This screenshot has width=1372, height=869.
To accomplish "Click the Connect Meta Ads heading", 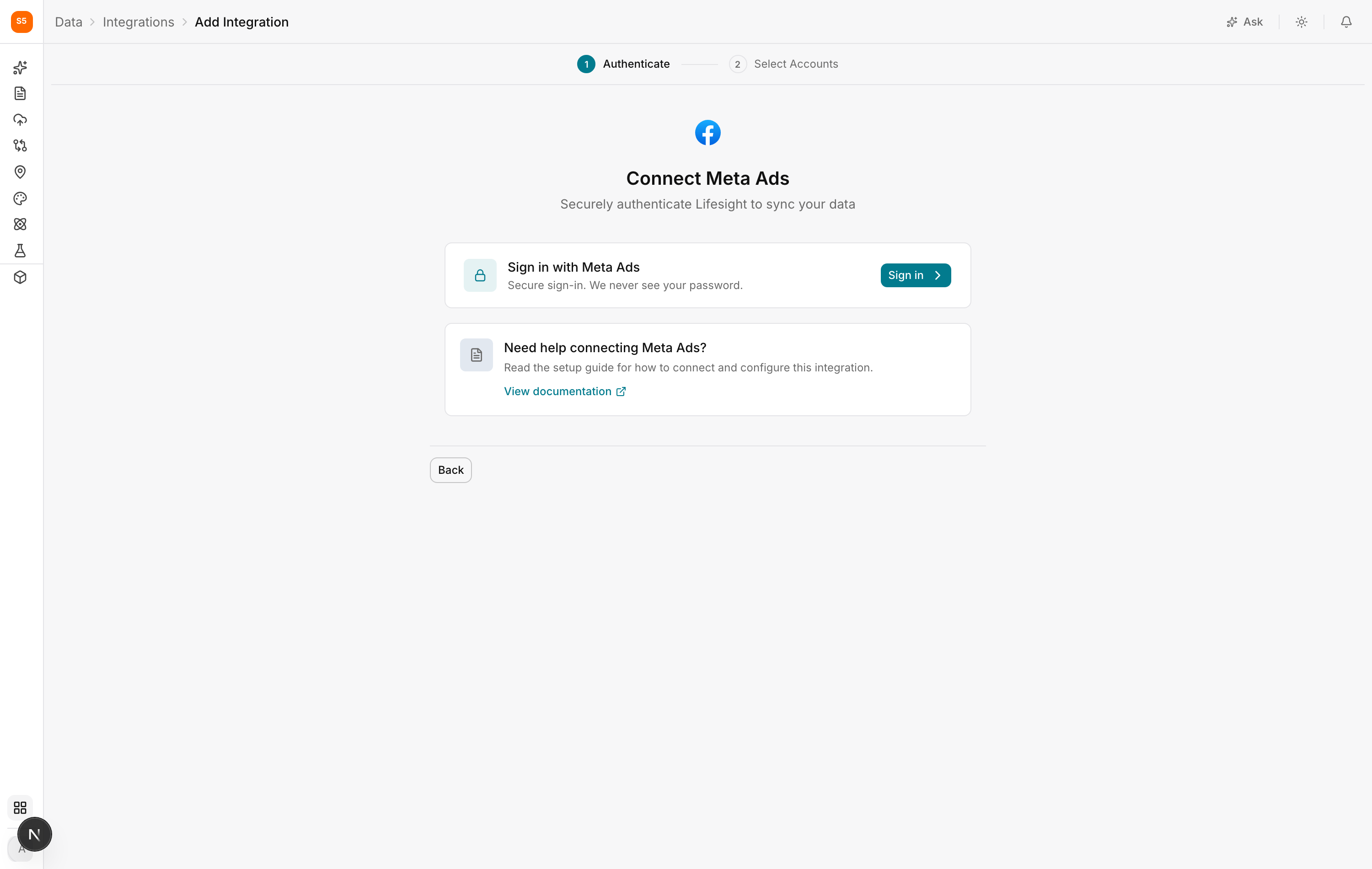I will pos(707,178).
